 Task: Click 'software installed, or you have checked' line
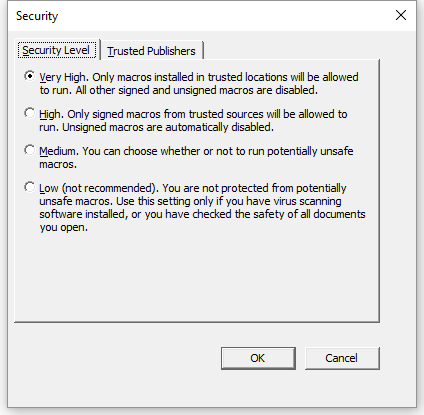pos(202,214)
